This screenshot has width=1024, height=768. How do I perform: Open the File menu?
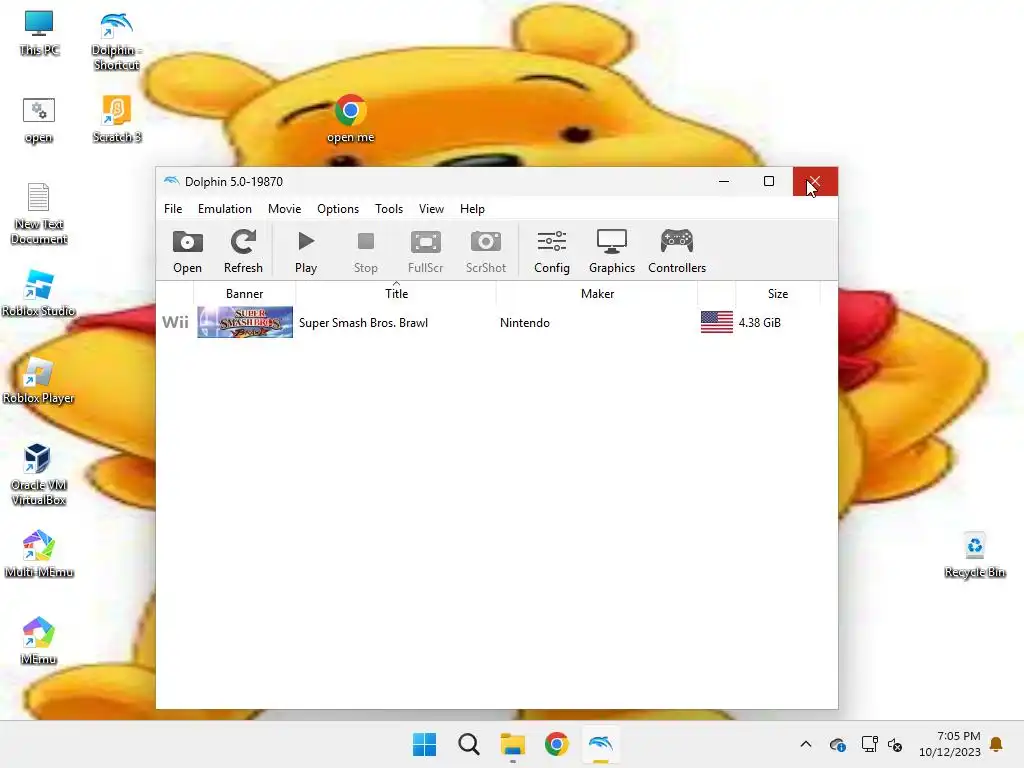[173, 209]
